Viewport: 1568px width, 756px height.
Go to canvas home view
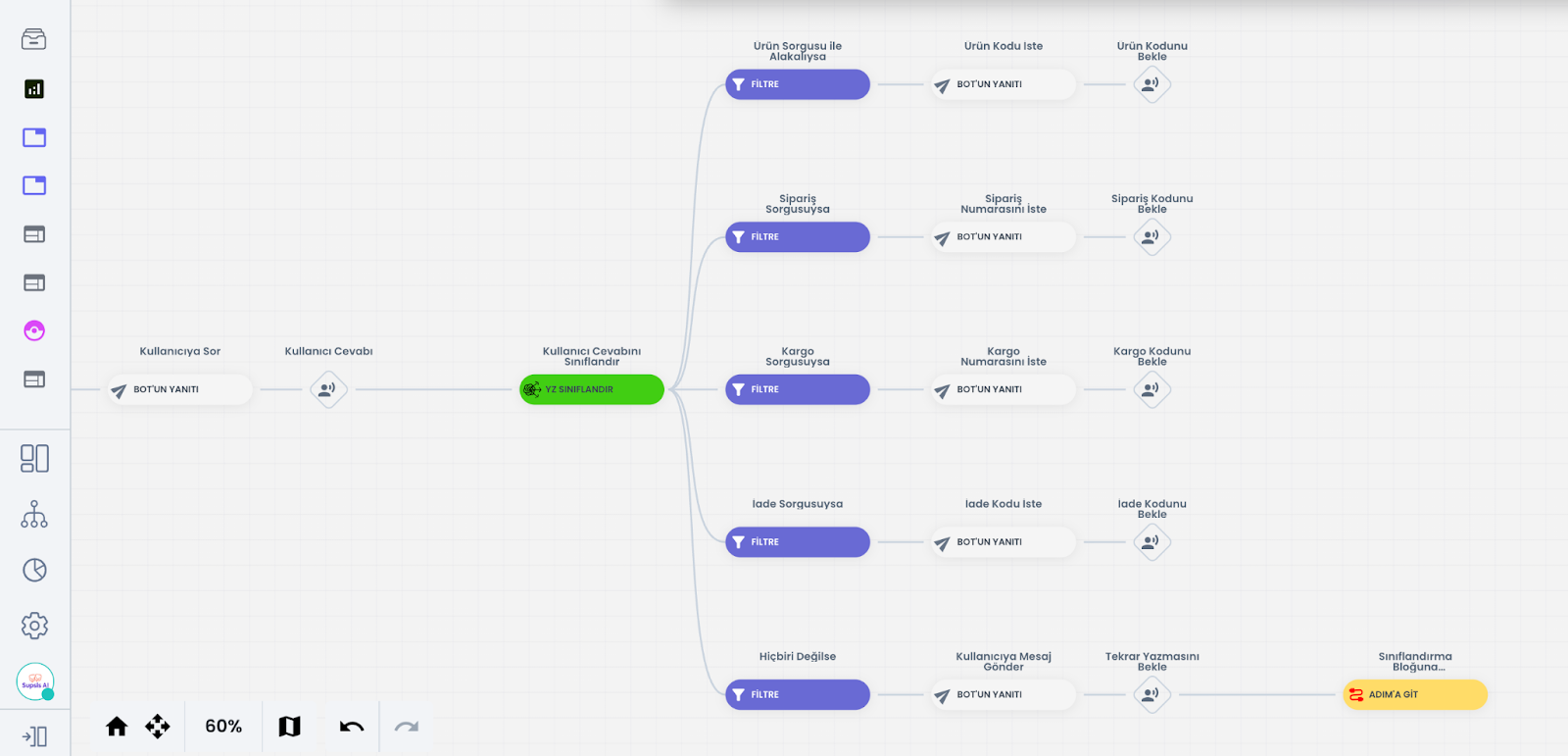pos(117,727)
